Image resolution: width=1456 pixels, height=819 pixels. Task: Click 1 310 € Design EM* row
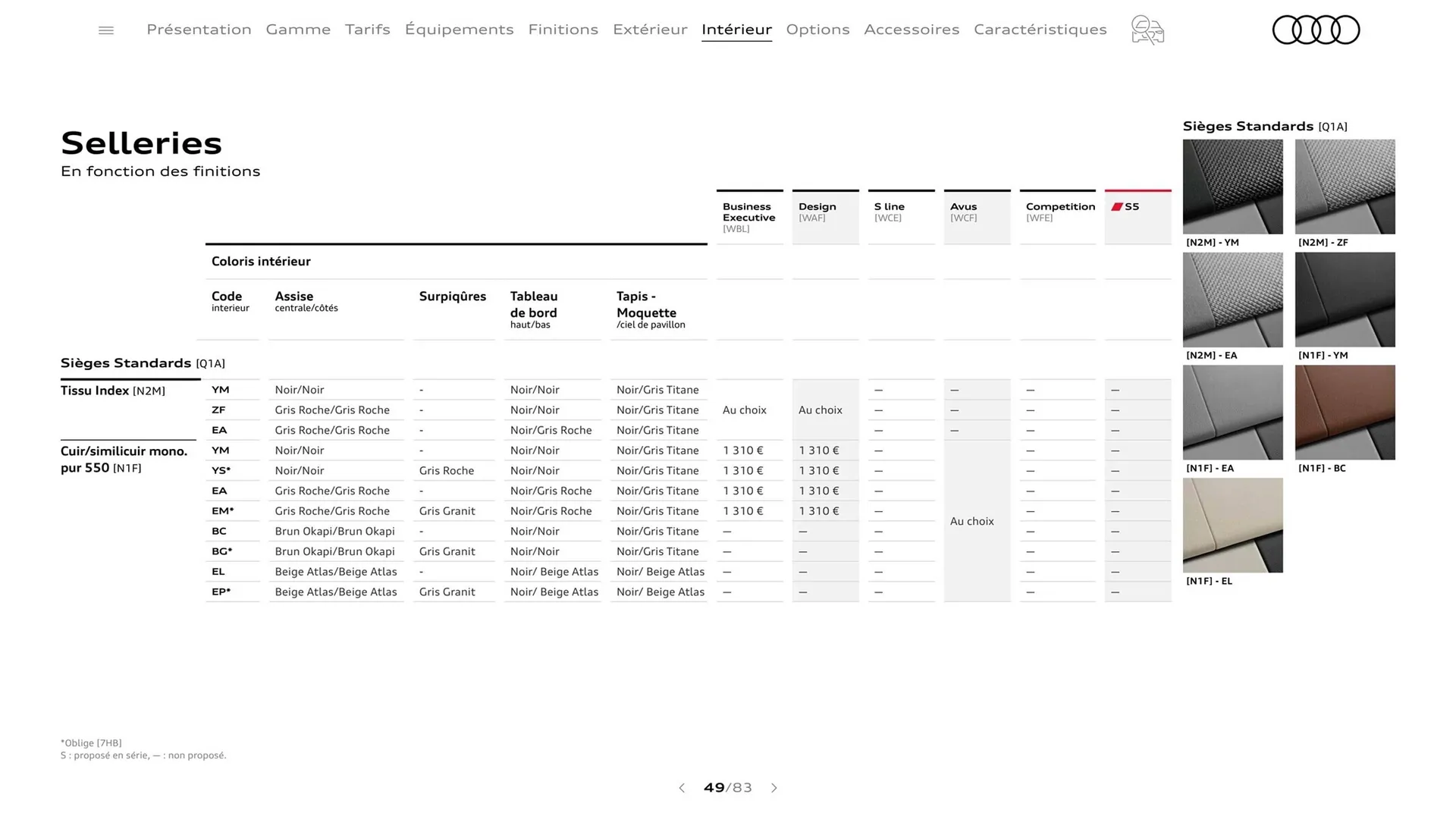click(x=819, y=511)
